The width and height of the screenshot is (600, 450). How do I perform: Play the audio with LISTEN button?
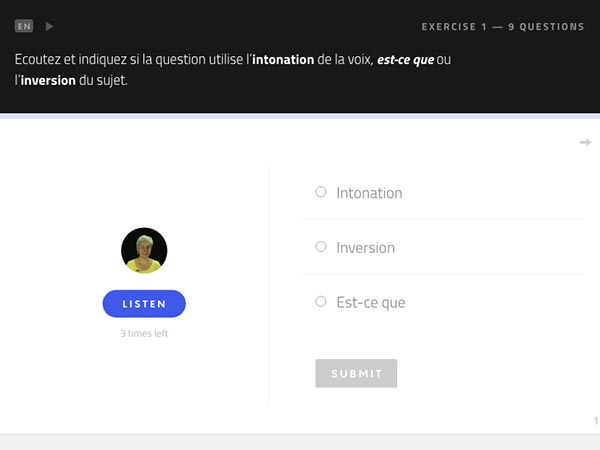coord(144,304)
